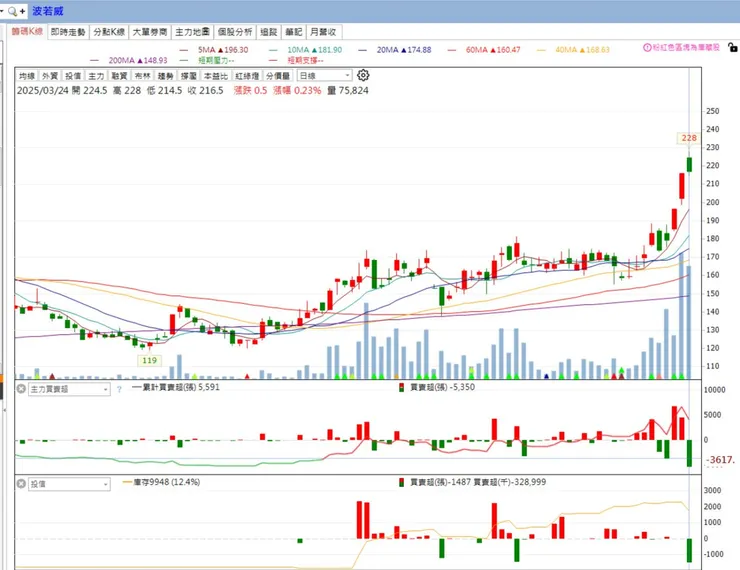The height and width of the screenshot is (570, 740).
Task: Switch to the 分點K線 tab
Action: [x=109, y=32]
